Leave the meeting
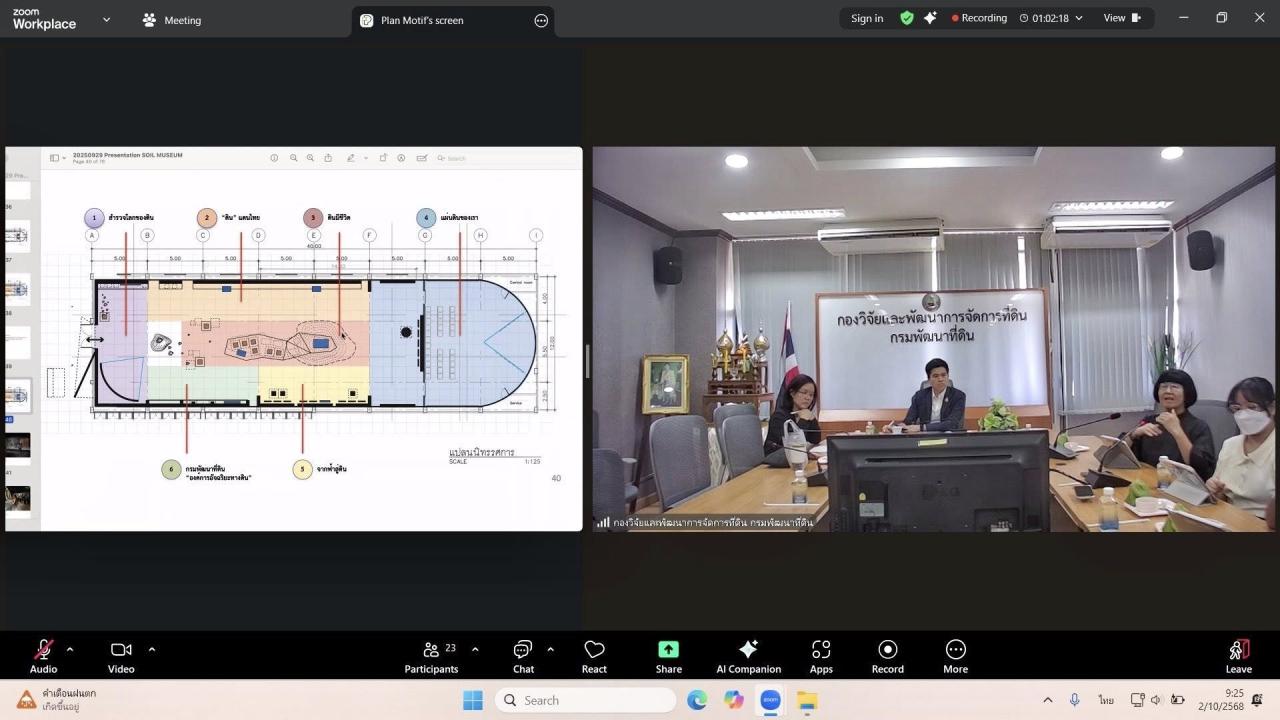 point(1238,656)
